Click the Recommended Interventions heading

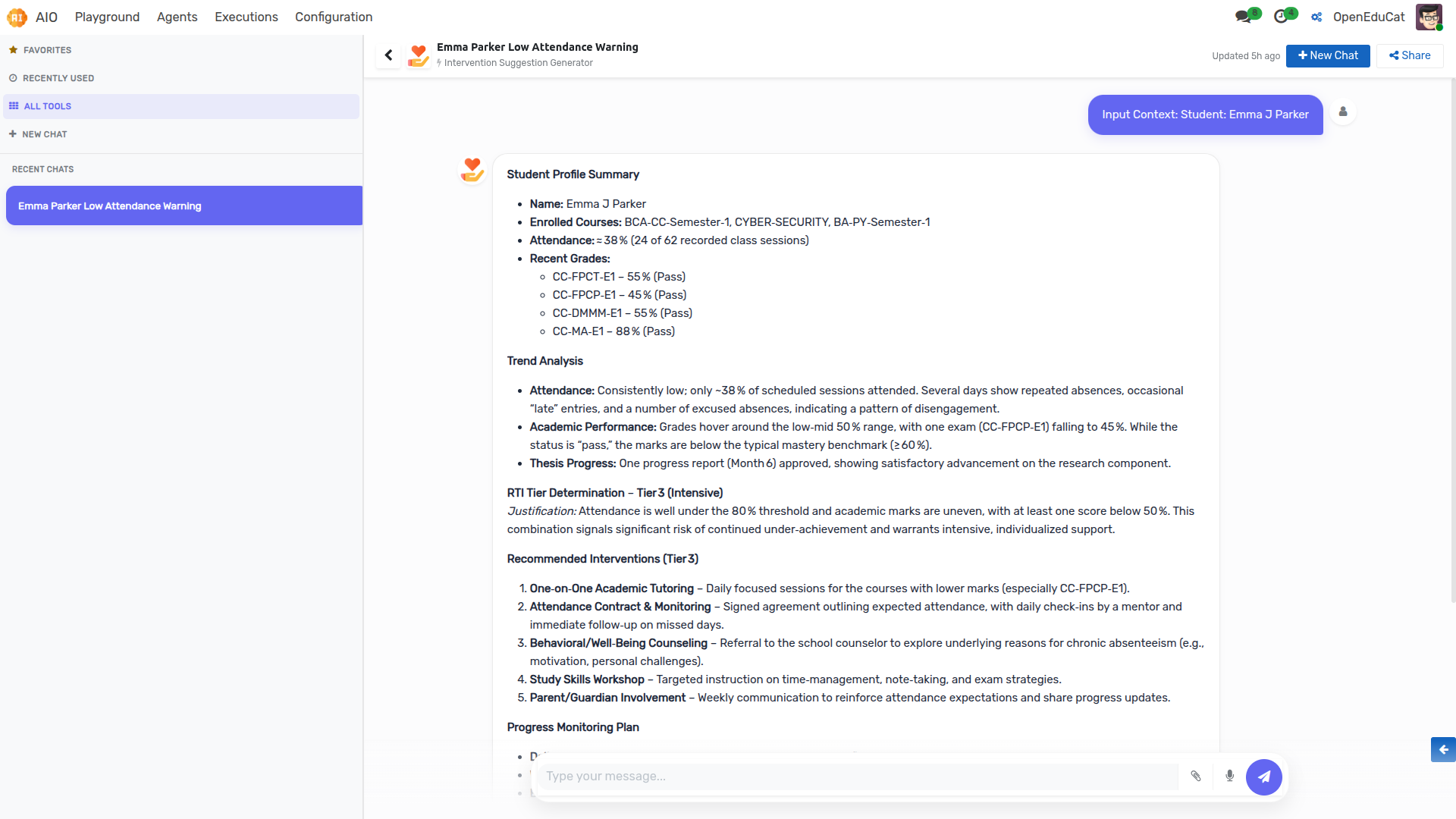(x=603, y=559)
